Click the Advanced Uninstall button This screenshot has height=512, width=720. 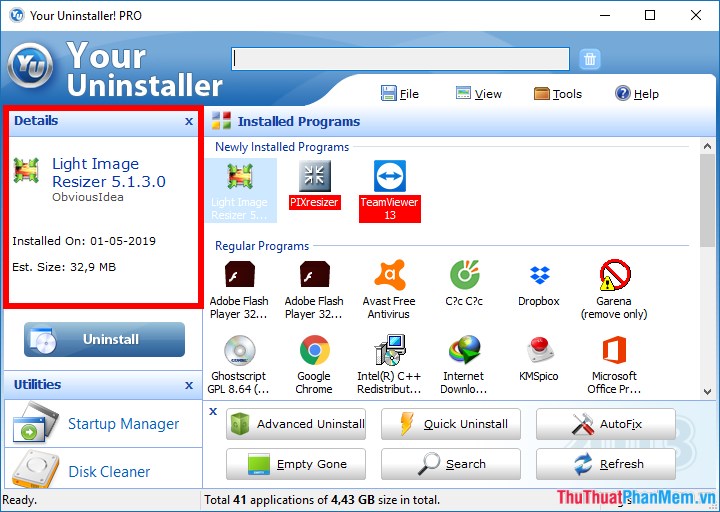click(x=296, y=424)
